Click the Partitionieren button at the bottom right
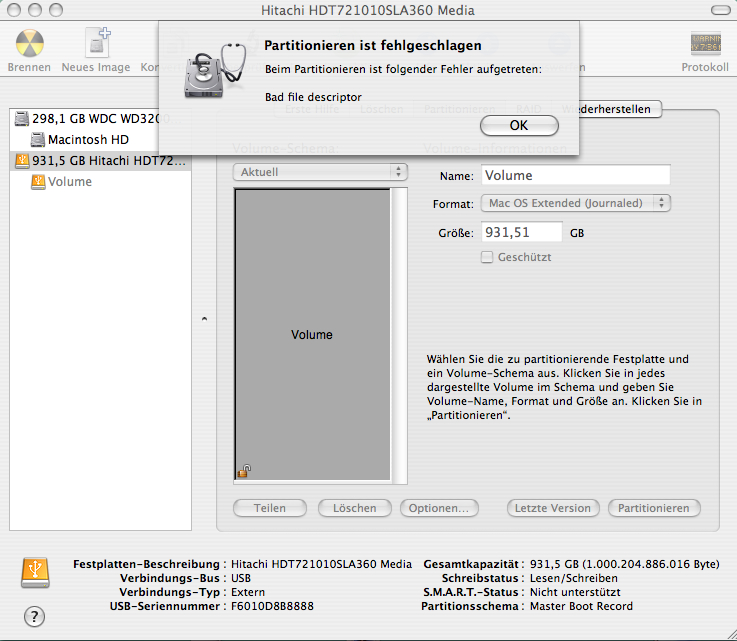737x641 pixels. [x=654, y=508]
